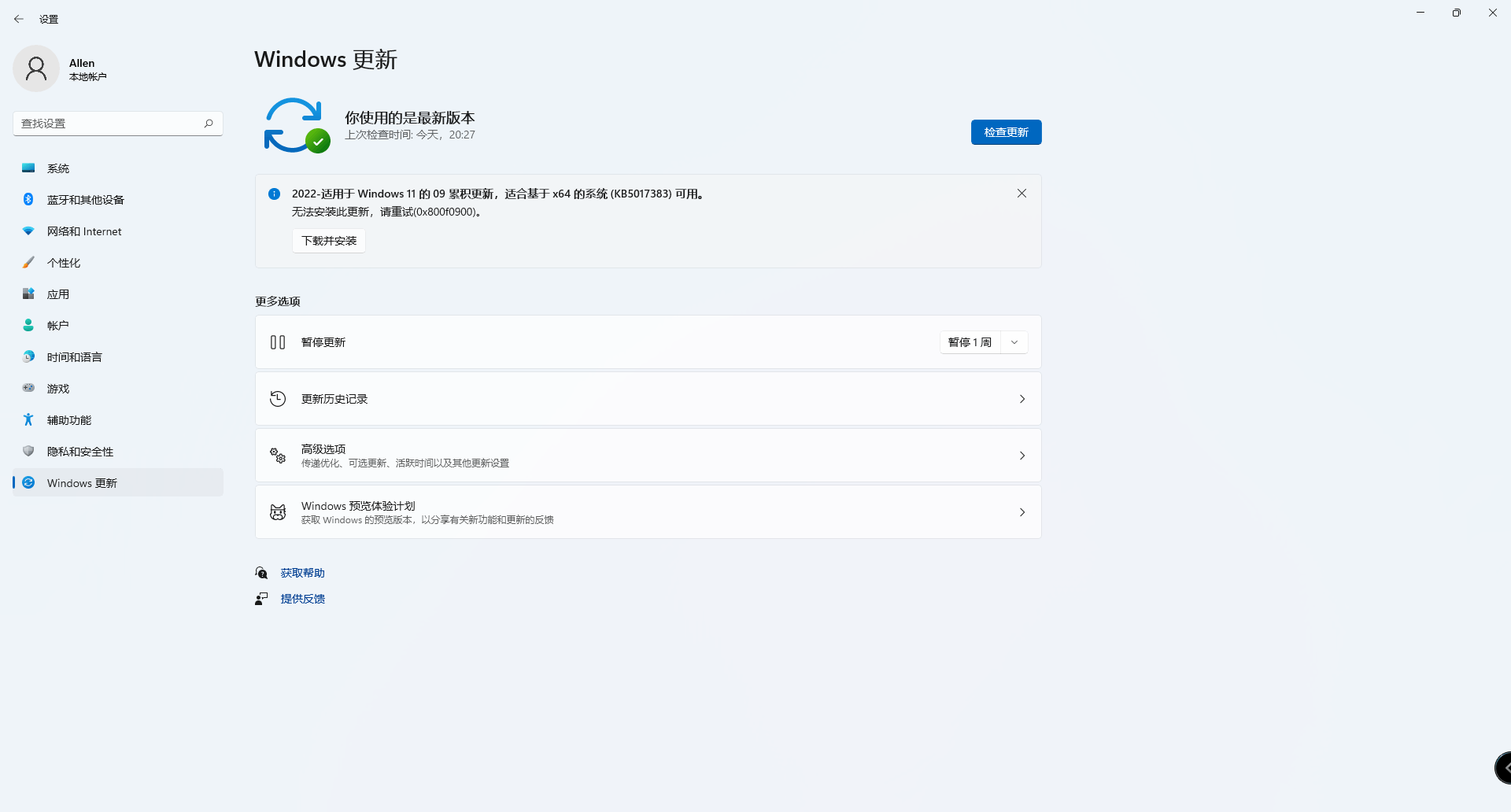Click the 查找设置 search field
1511x812 pixels.
118,124
